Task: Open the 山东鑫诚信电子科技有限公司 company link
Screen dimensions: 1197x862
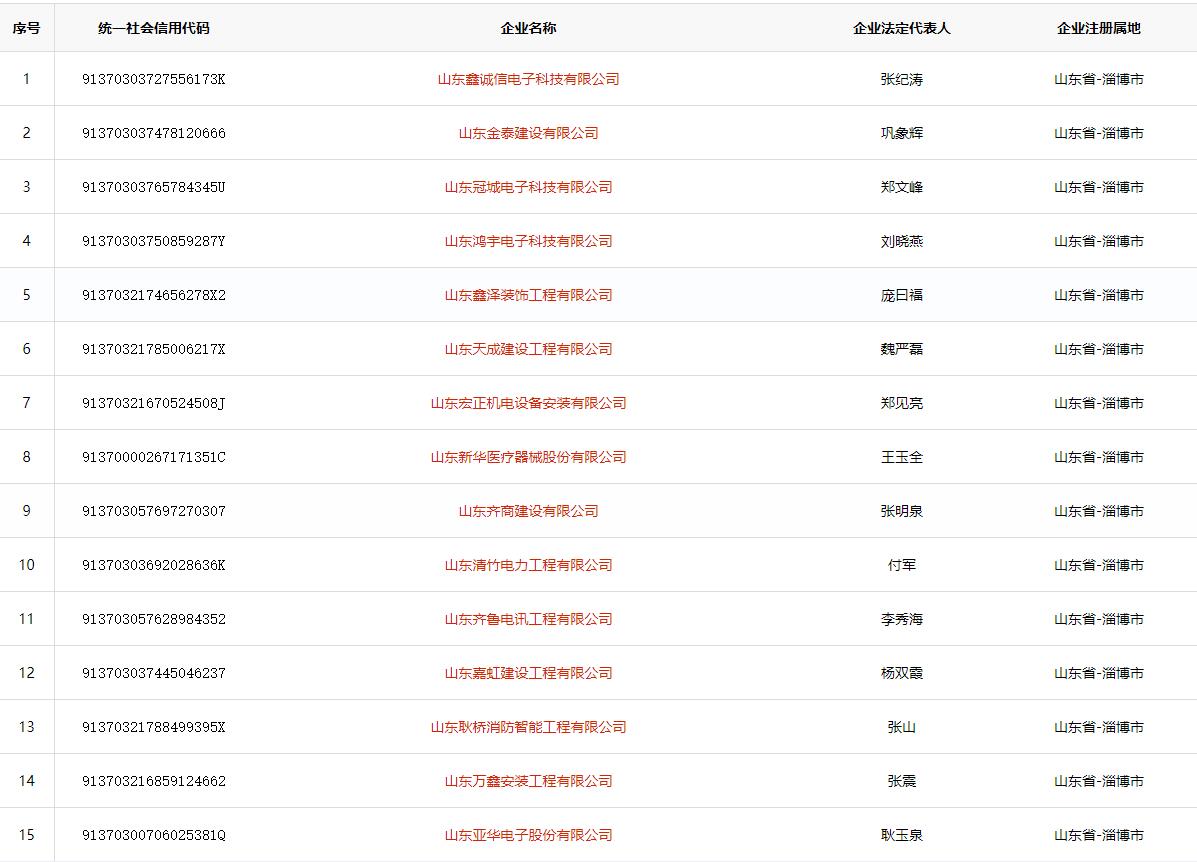Action: (x=528, y=79)
